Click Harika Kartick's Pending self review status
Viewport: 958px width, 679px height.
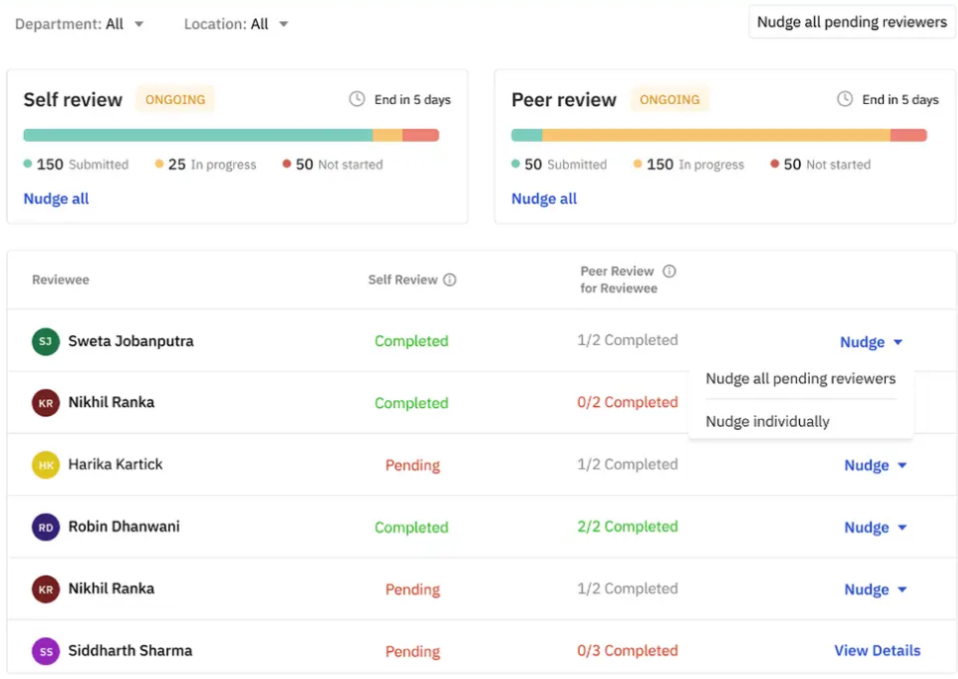412,465
